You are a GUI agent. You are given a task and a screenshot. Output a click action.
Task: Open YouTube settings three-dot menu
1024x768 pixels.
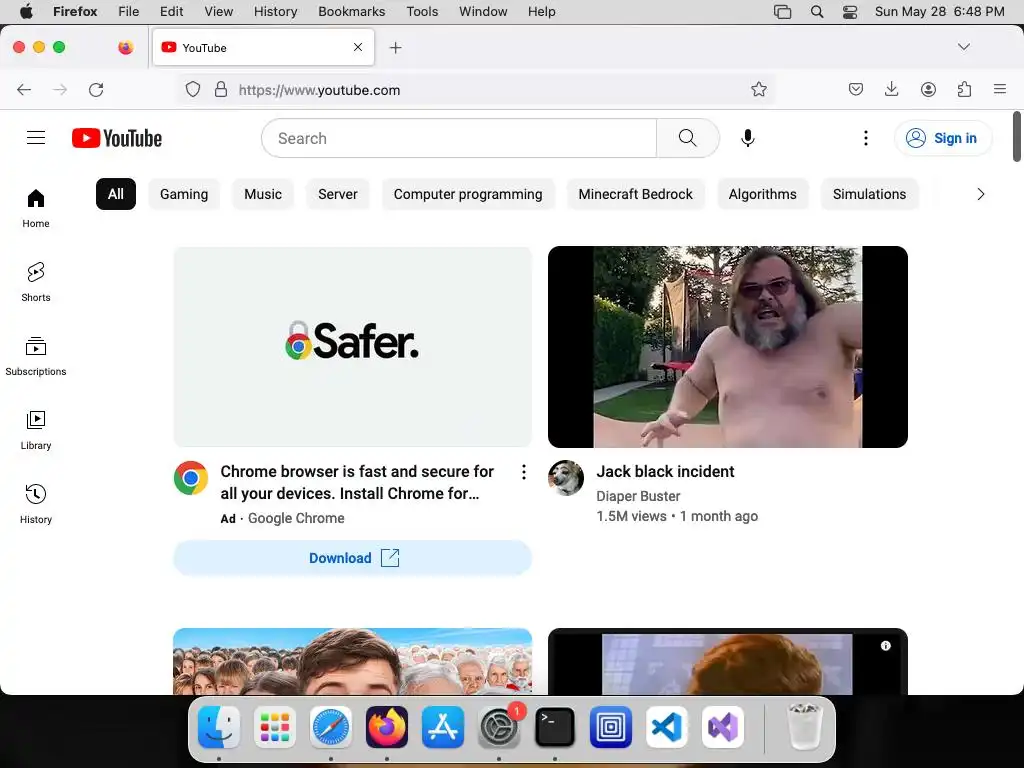866,138
